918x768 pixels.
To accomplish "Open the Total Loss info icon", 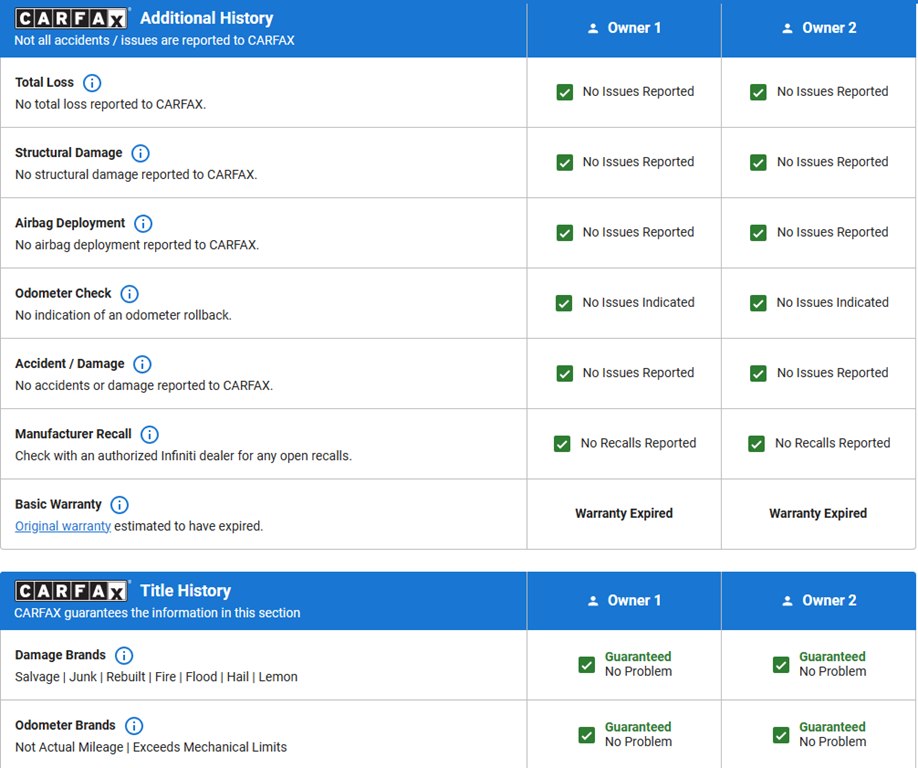I will coord(92,83).
